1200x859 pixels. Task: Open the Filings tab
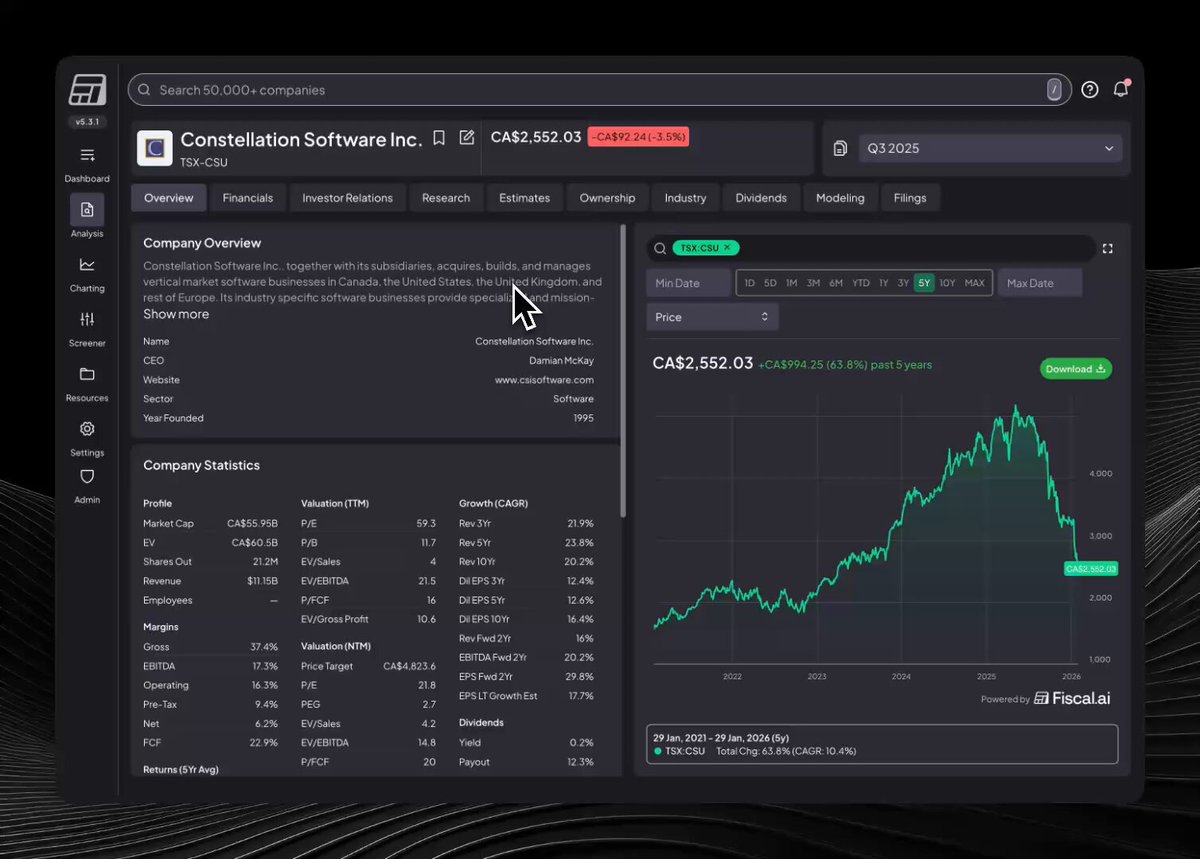910,198
